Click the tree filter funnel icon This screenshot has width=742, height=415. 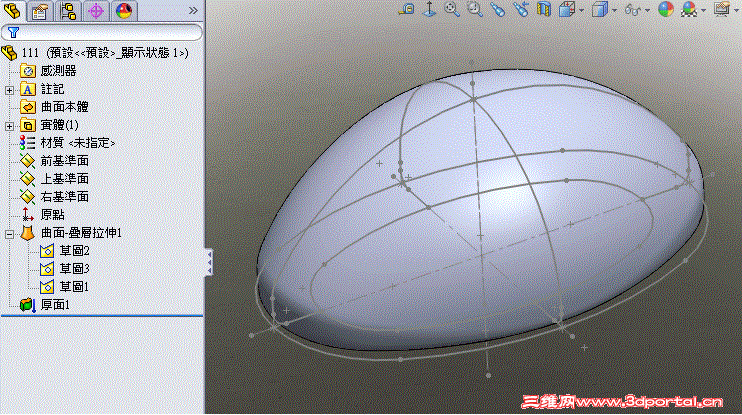pos(13,32)
